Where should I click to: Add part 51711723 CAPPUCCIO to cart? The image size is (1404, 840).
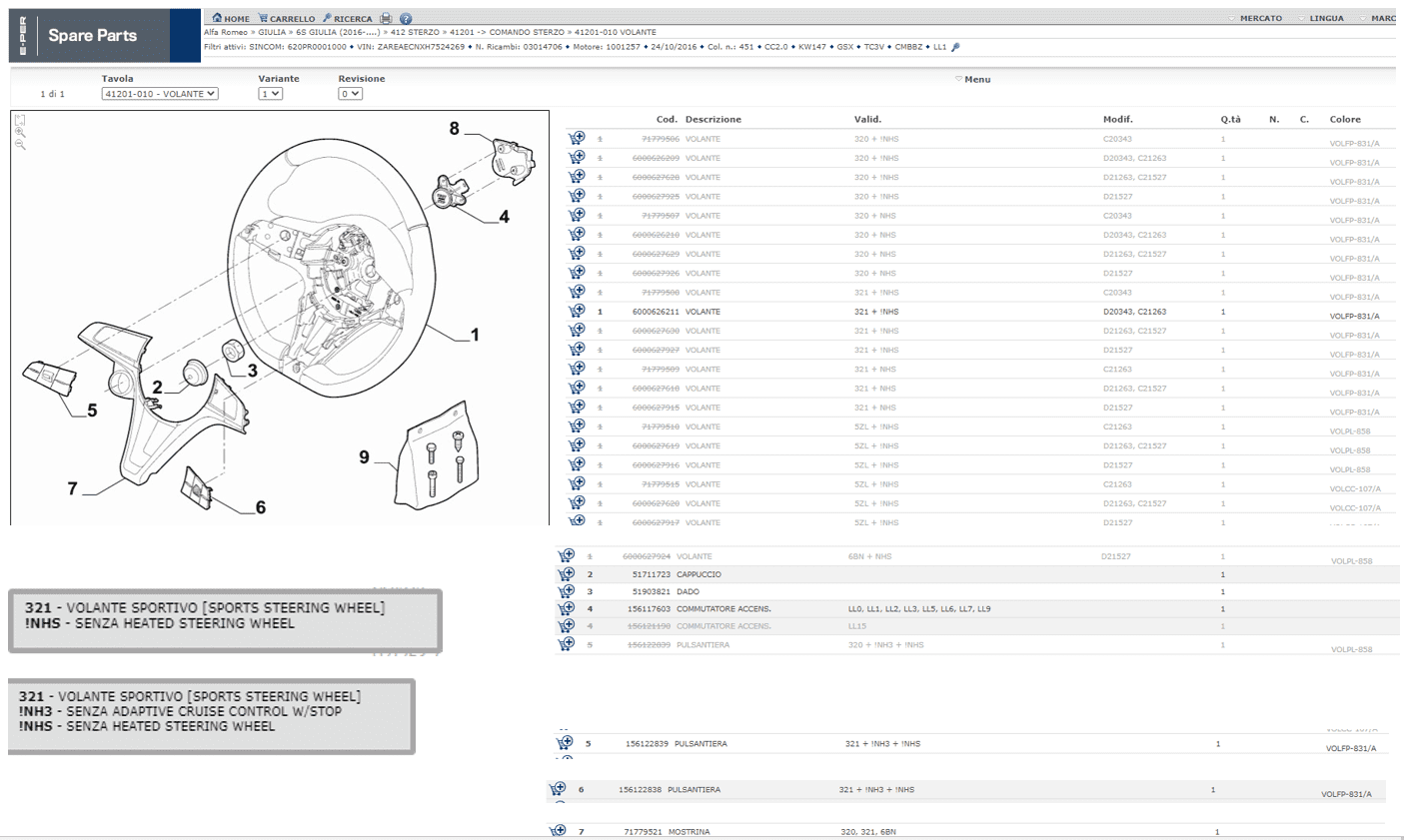[x=566, y=574]
